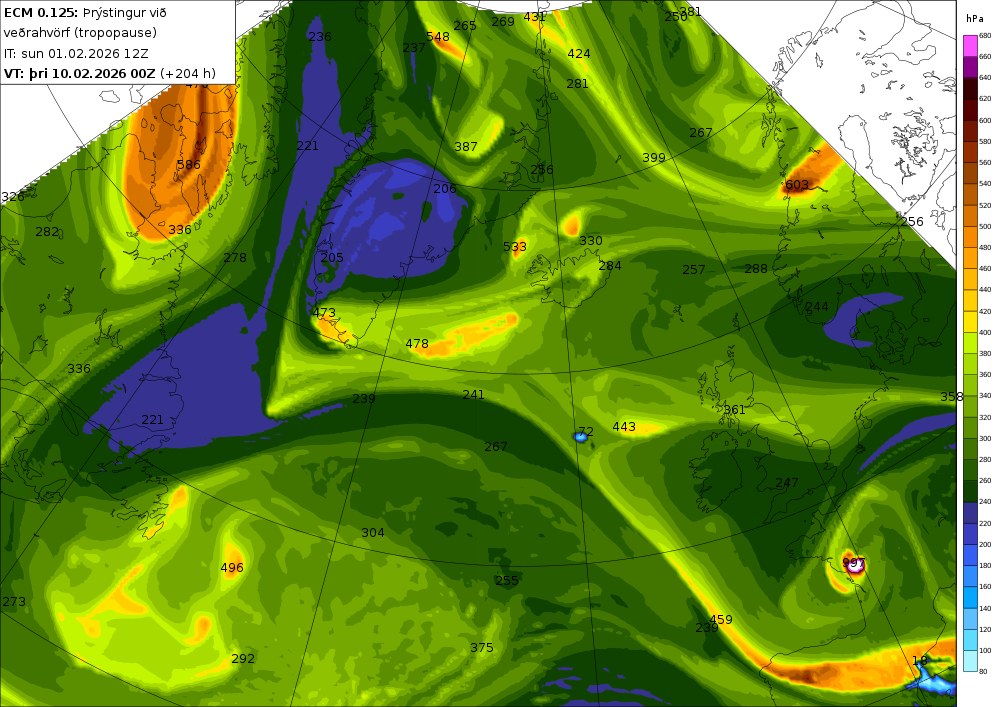This screenshot has height=707, width=1000.
Task: Click the 358 label at the right edge
Action: 952,397
